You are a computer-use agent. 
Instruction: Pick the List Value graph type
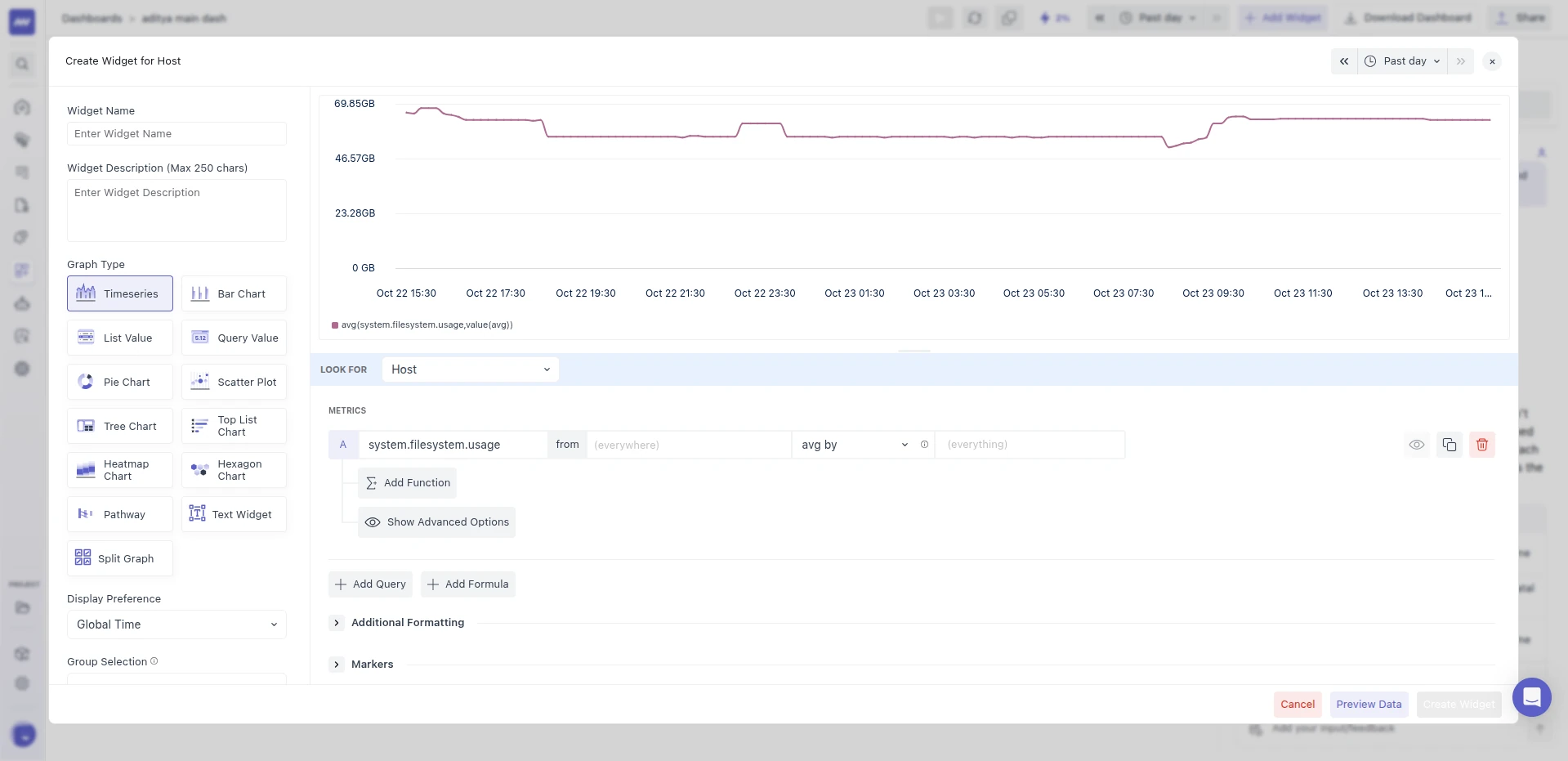(120, 338)
